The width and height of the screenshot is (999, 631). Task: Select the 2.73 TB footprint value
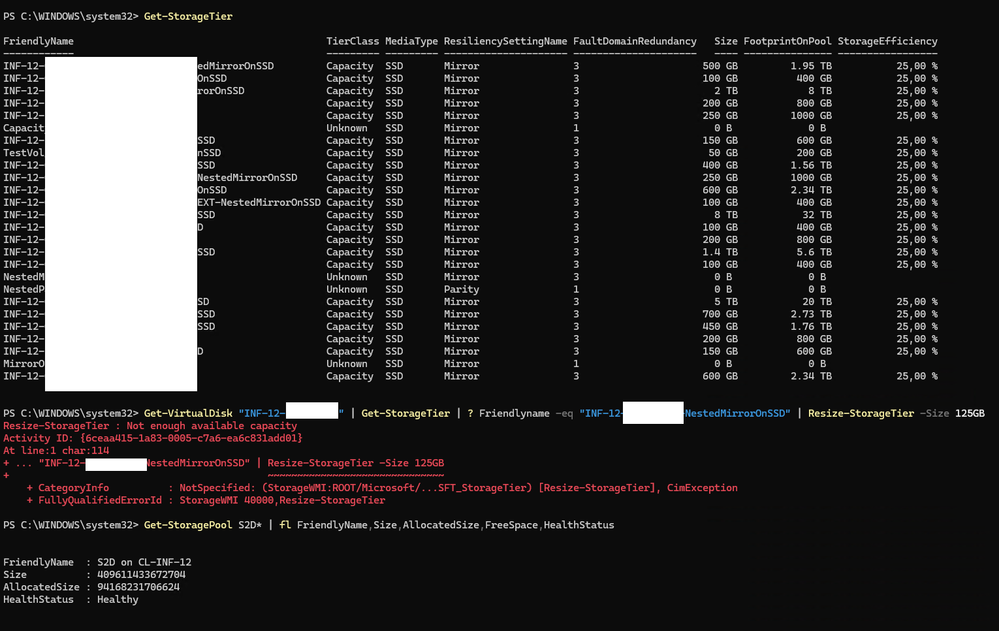(810, 314)
